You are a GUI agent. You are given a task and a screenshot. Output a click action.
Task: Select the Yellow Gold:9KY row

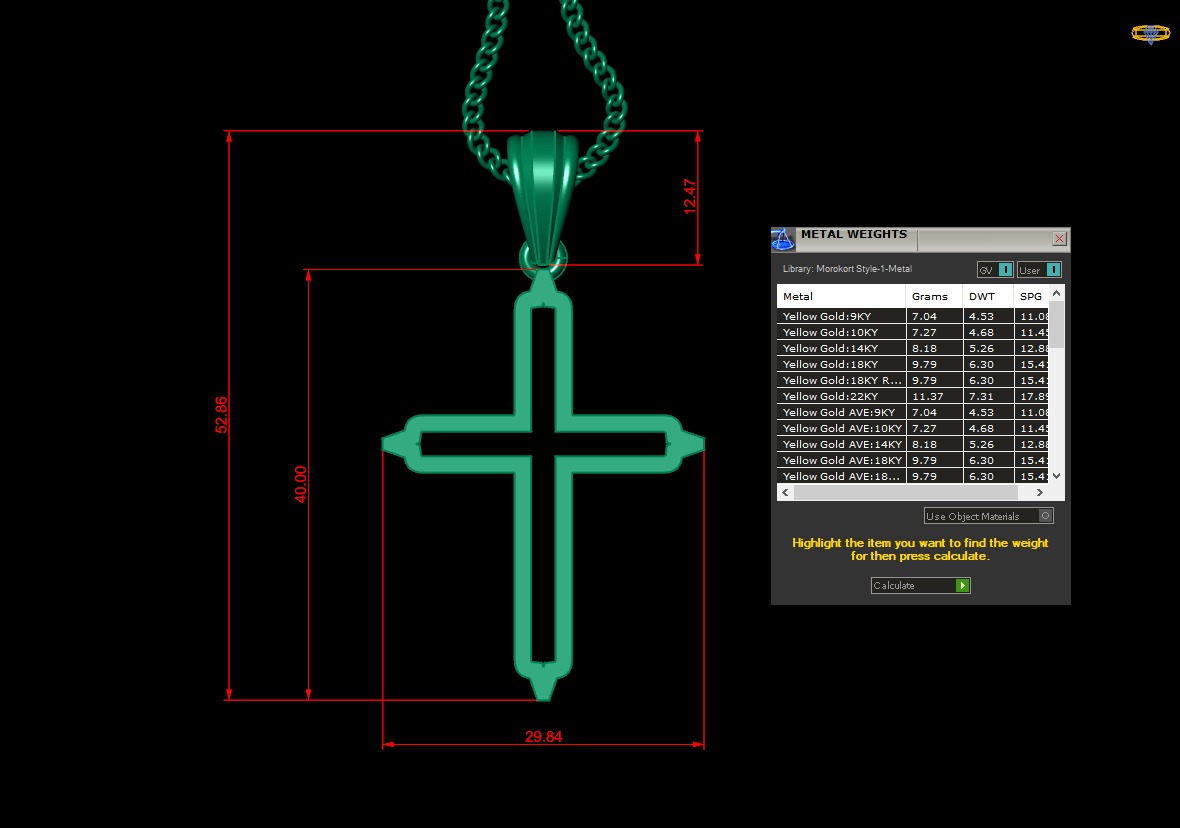[x=912, y=316]
